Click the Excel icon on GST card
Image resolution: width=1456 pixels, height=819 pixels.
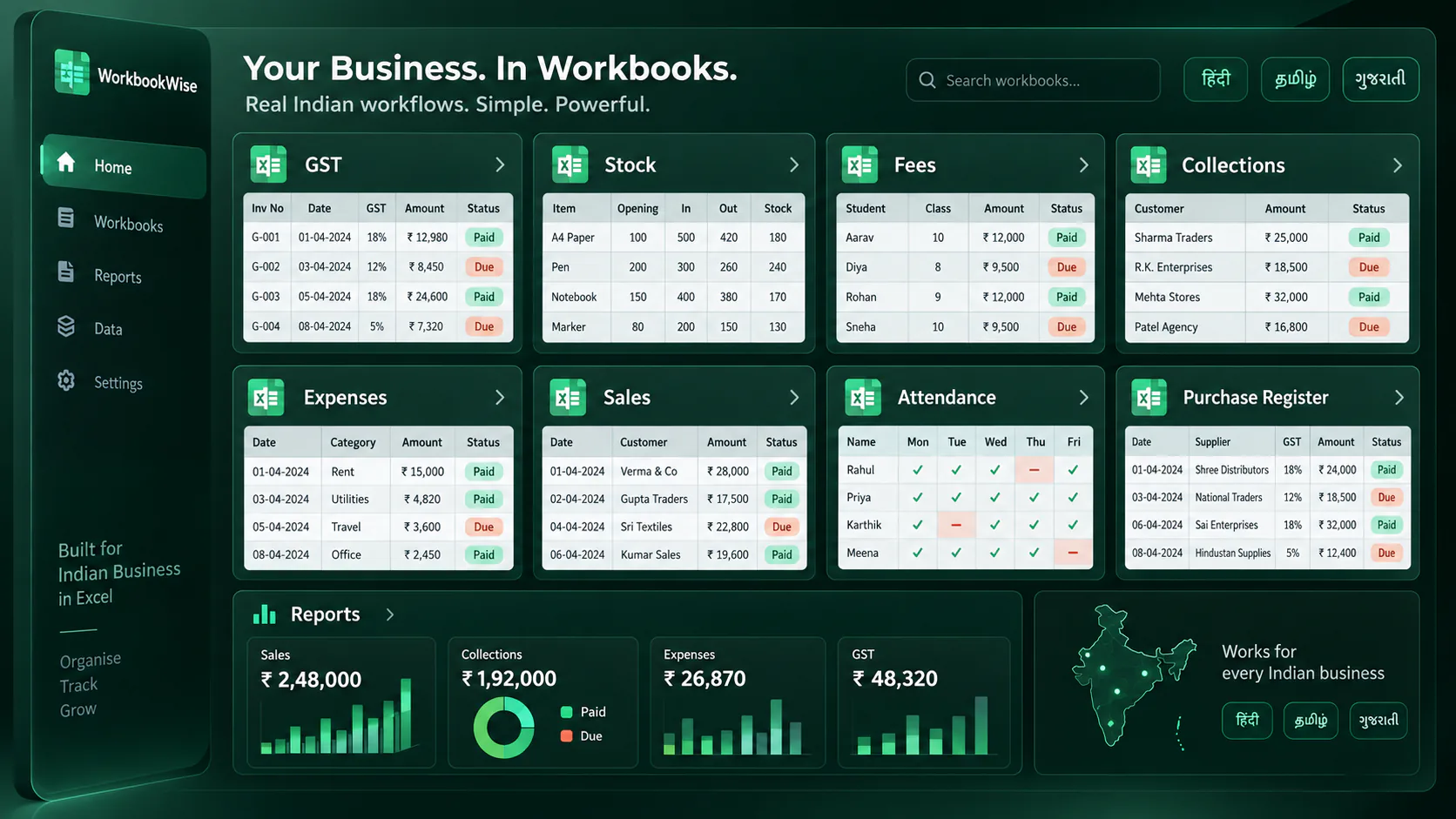click(x=268, y=164)
